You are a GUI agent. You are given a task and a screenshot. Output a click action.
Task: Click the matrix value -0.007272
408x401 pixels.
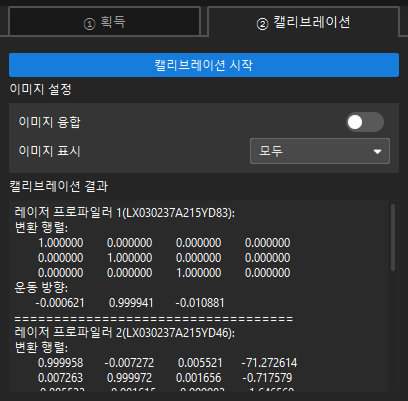(x=129, y=363)
